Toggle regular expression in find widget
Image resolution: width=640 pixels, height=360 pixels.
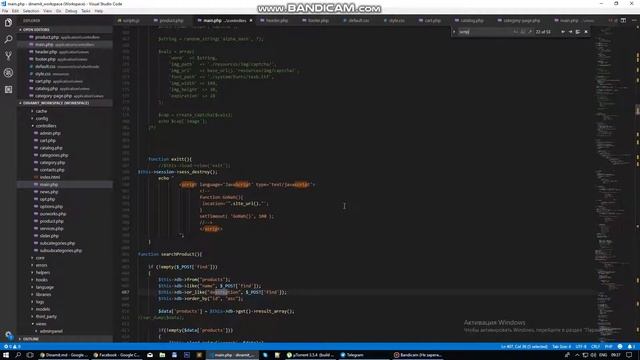click(x=530, y=32)
